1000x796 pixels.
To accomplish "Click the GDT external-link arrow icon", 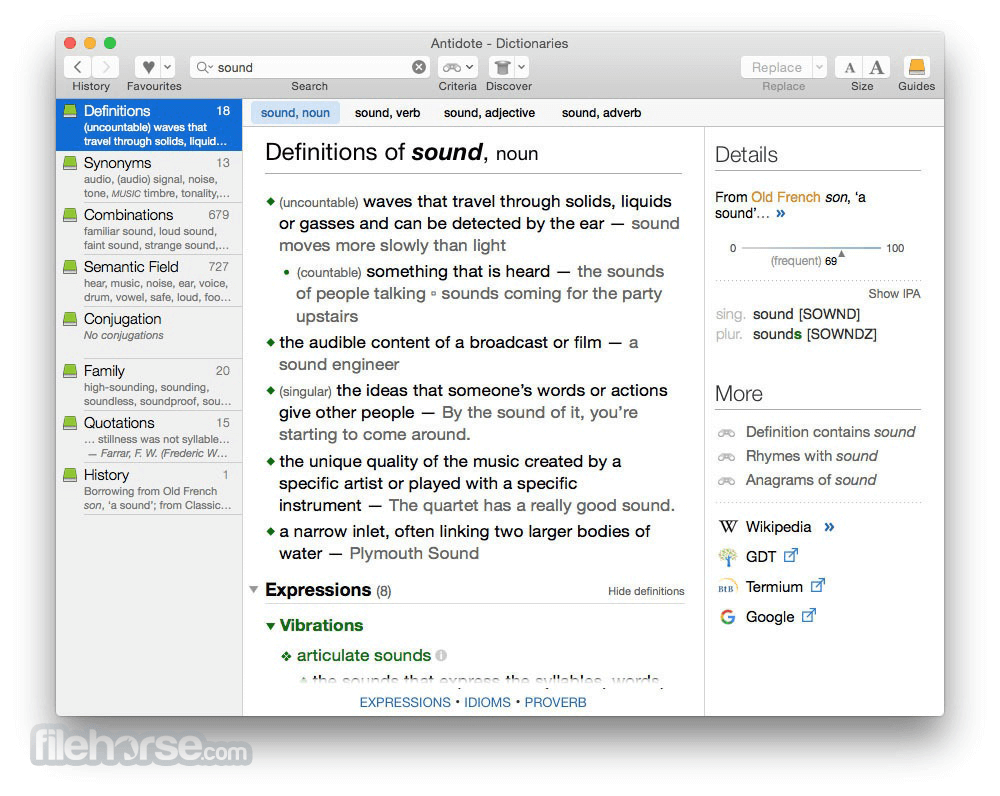I will [791, 556].
